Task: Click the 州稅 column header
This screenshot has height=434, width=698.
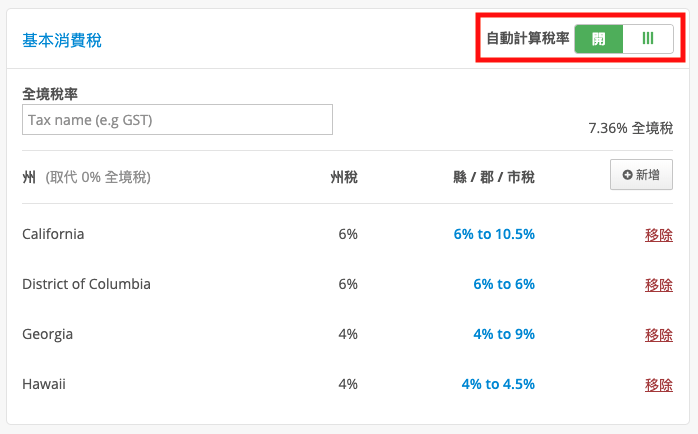Action: pyautogui.click(x=344, y=177)
